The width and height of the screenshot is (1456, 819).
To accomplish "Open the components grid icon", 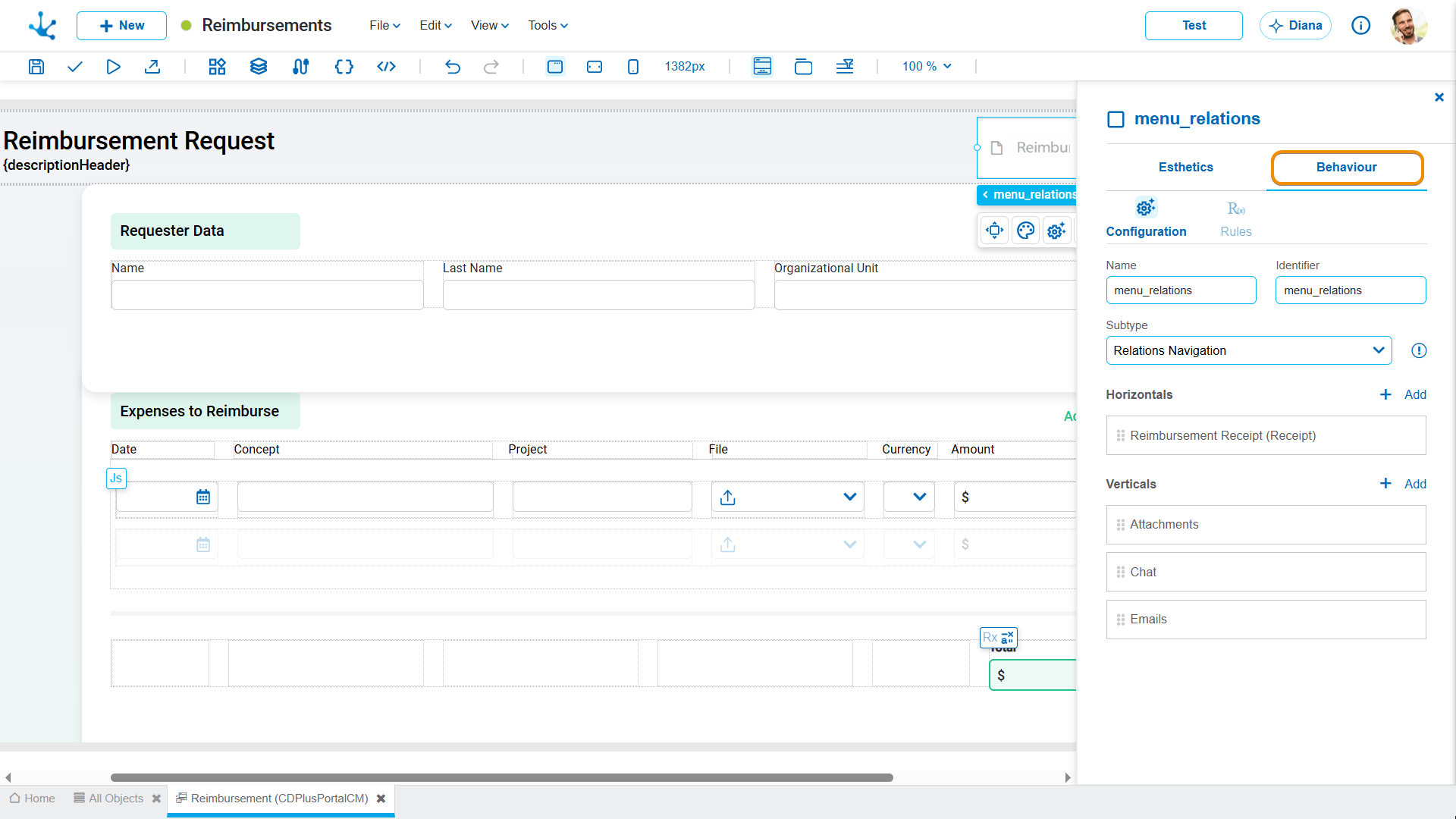I will point(217,67).
